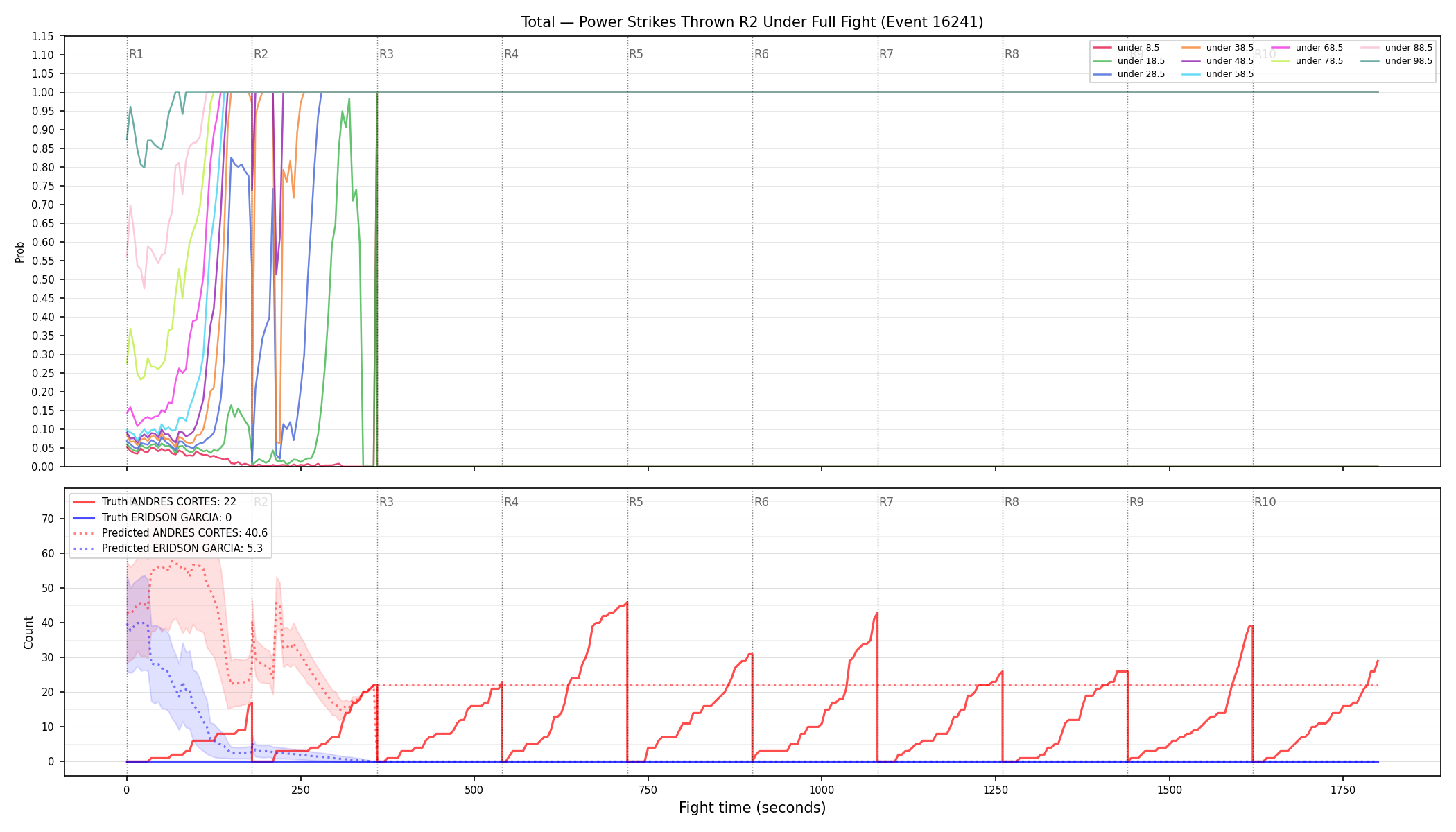Click the R7 marker in the Prob chart

coord(886,54)
